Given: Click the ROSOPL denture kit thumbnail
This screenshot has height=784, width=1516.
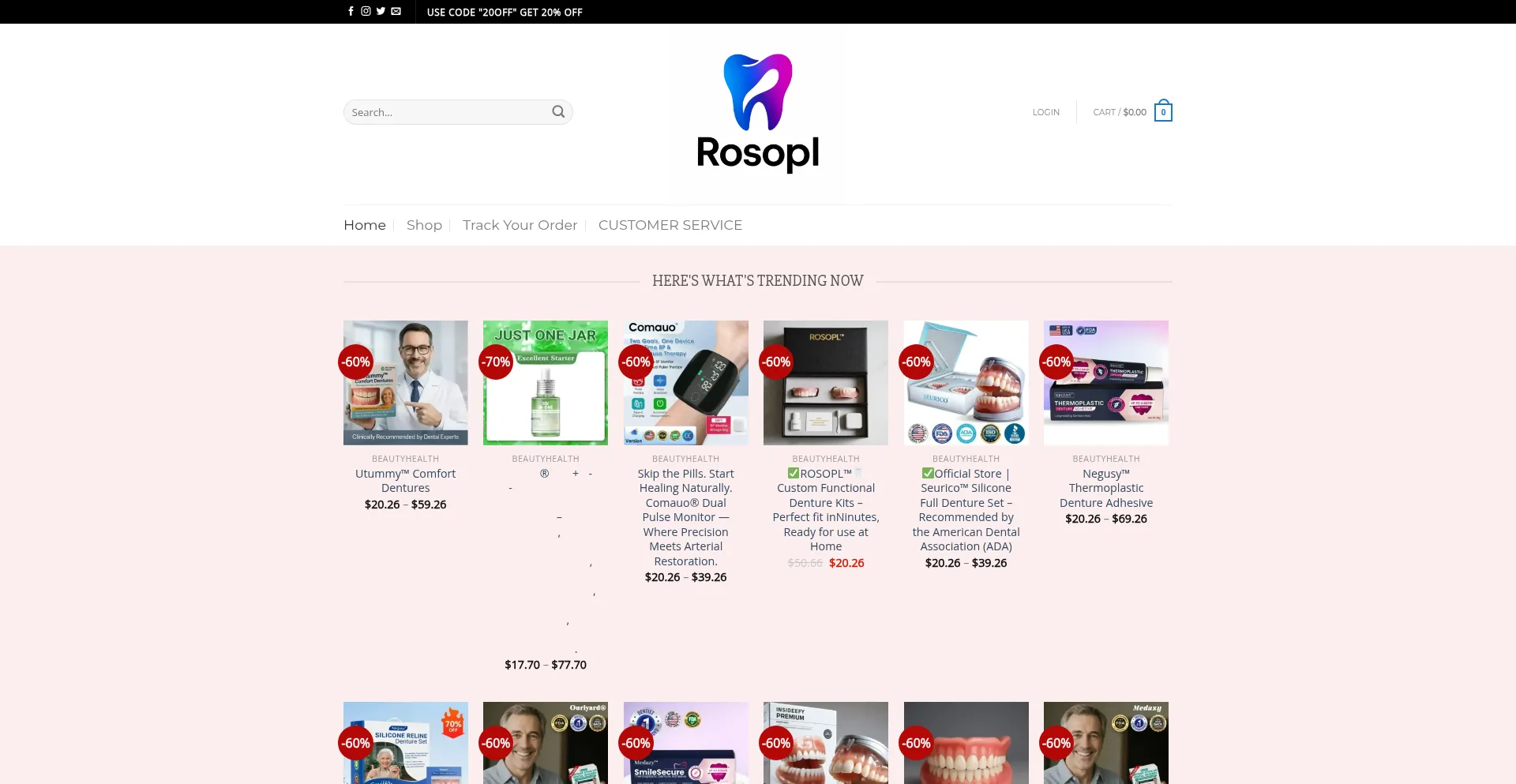Looking at the screenshot, I should click(x=826, y=383).
